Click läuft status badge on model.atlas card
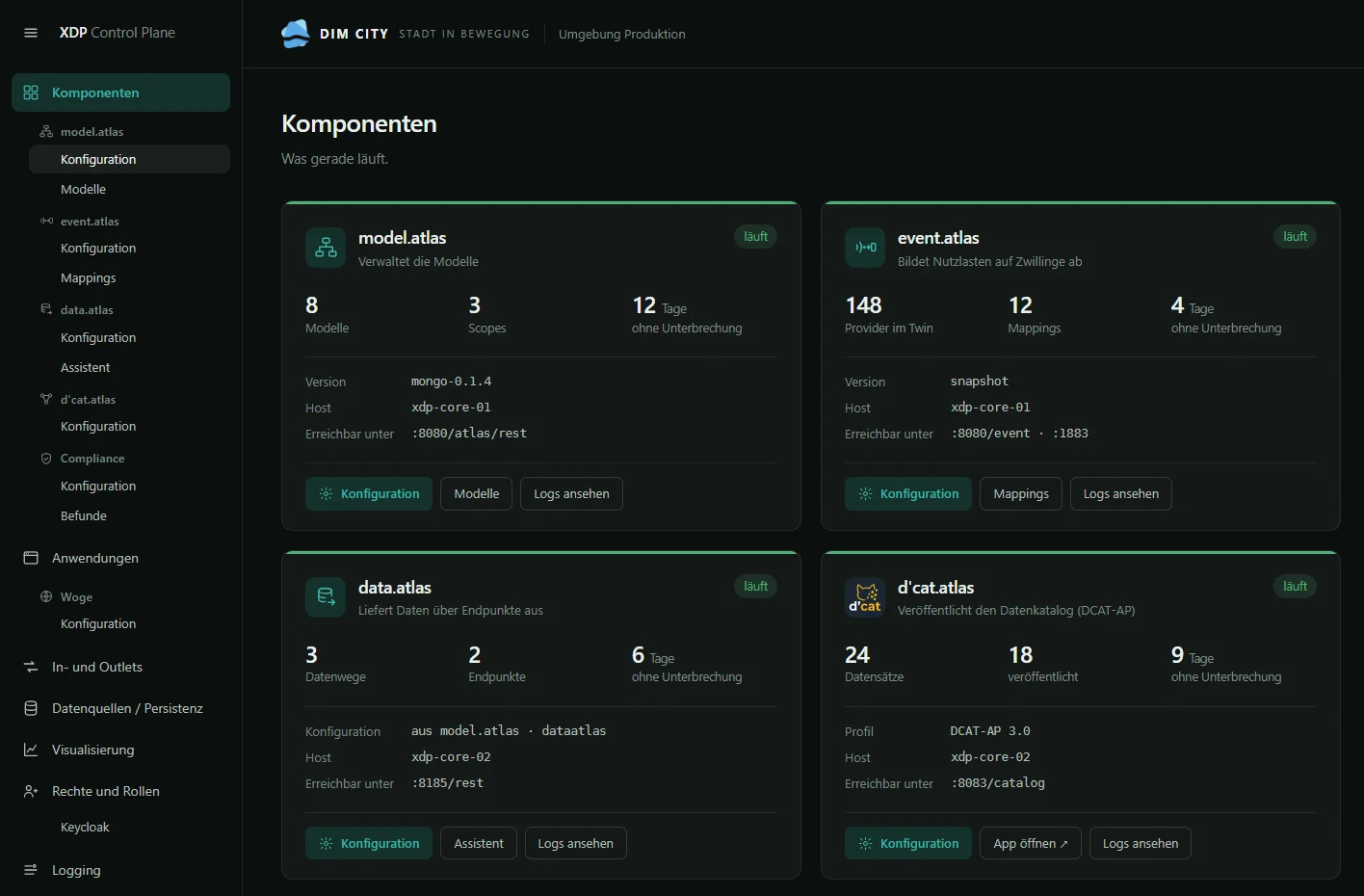Image resolution: width=1364 pixels, height=896 pixels. pos(756,236)
